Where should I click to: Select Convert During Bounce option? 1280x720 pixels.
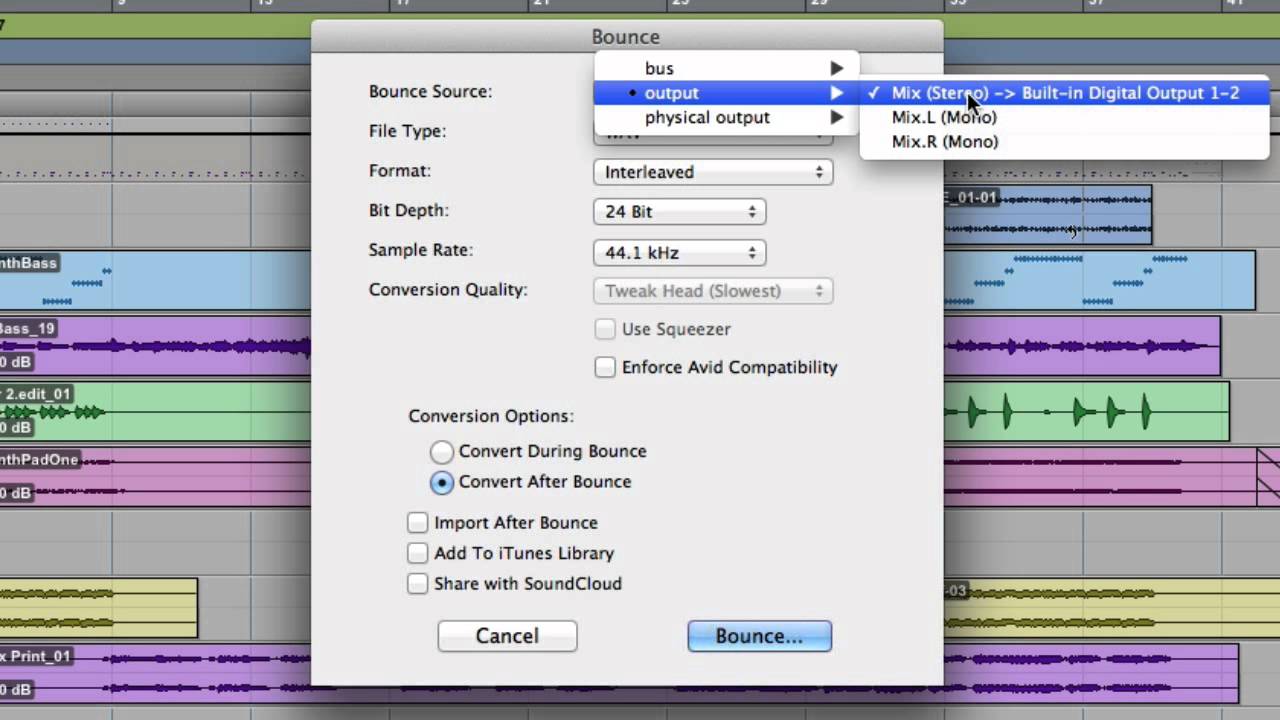[x=441, y=452]
